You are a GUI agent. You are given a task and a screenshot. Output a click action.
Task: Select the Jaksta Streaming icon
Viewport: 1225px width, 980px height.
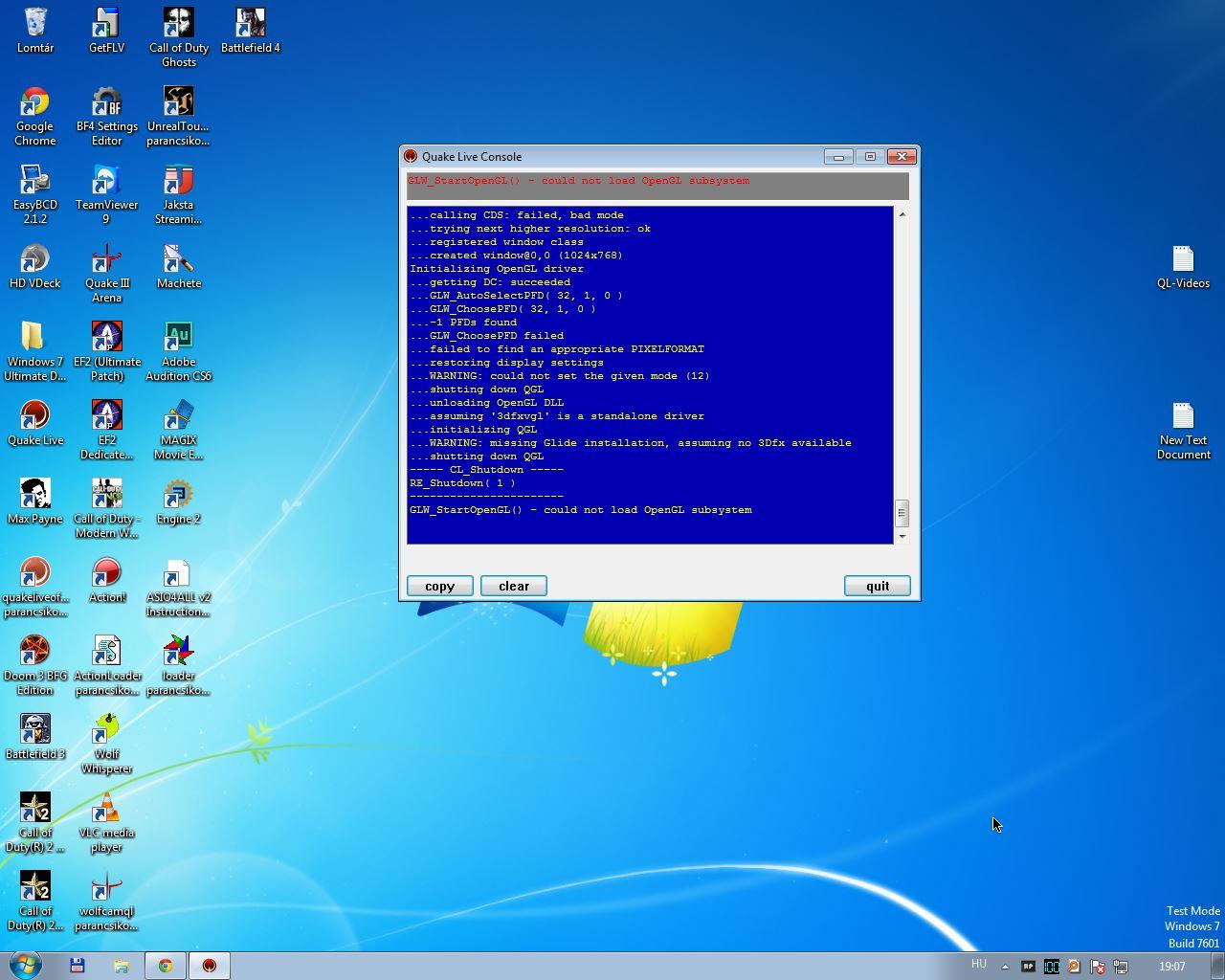tap(179, 195)
